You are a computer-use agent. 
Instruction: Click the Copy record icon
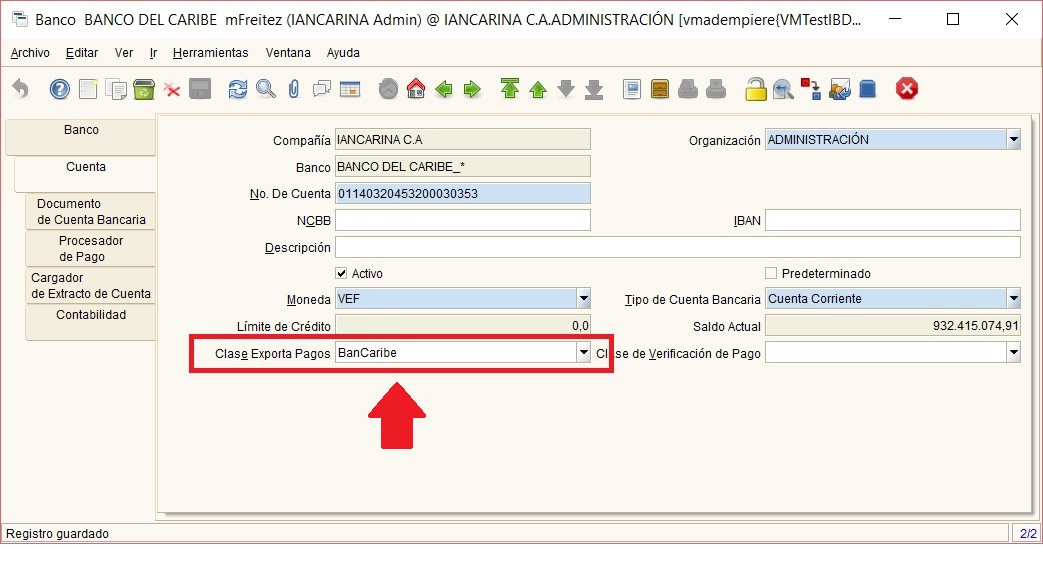point(116,88)
